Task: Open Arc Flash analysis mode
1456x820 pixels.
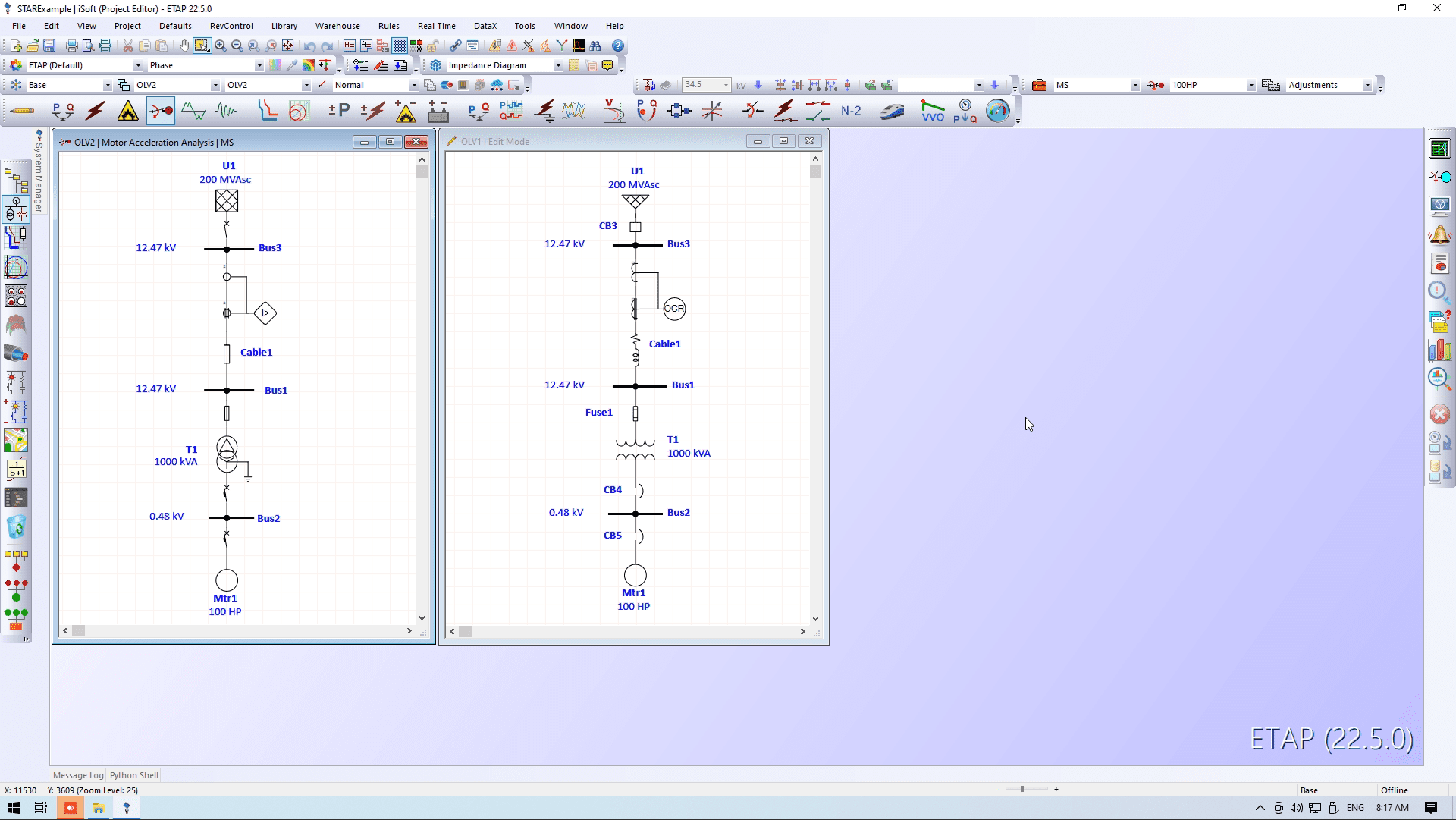Action: tap(128, 112)
